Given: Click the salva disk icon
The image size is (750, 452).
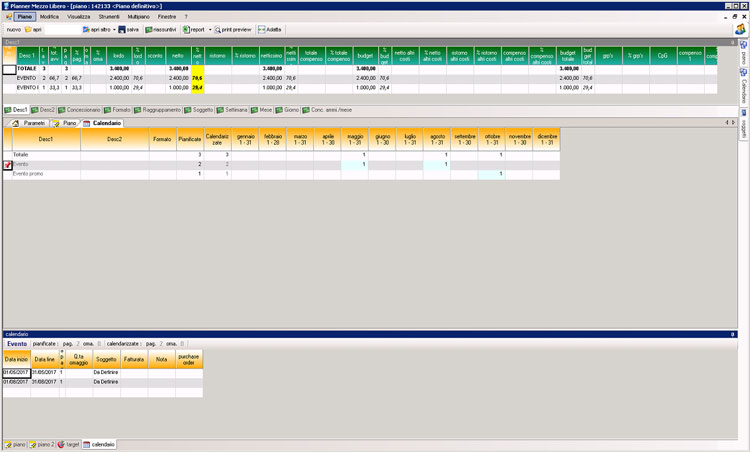Looking at the screenshot, I should coord(122,30).
